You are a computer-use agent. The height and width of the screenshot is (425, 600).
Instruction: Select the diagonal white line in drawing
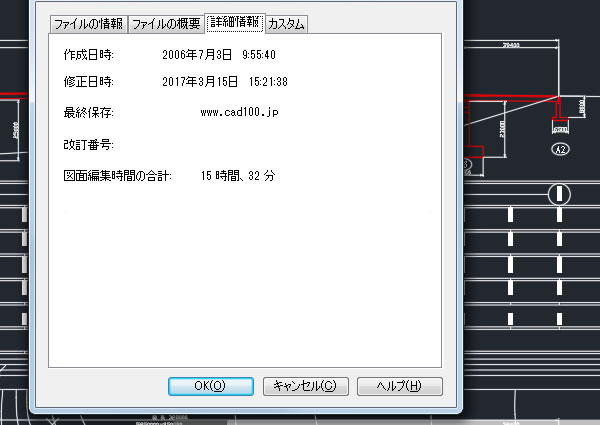pos(511,111)
